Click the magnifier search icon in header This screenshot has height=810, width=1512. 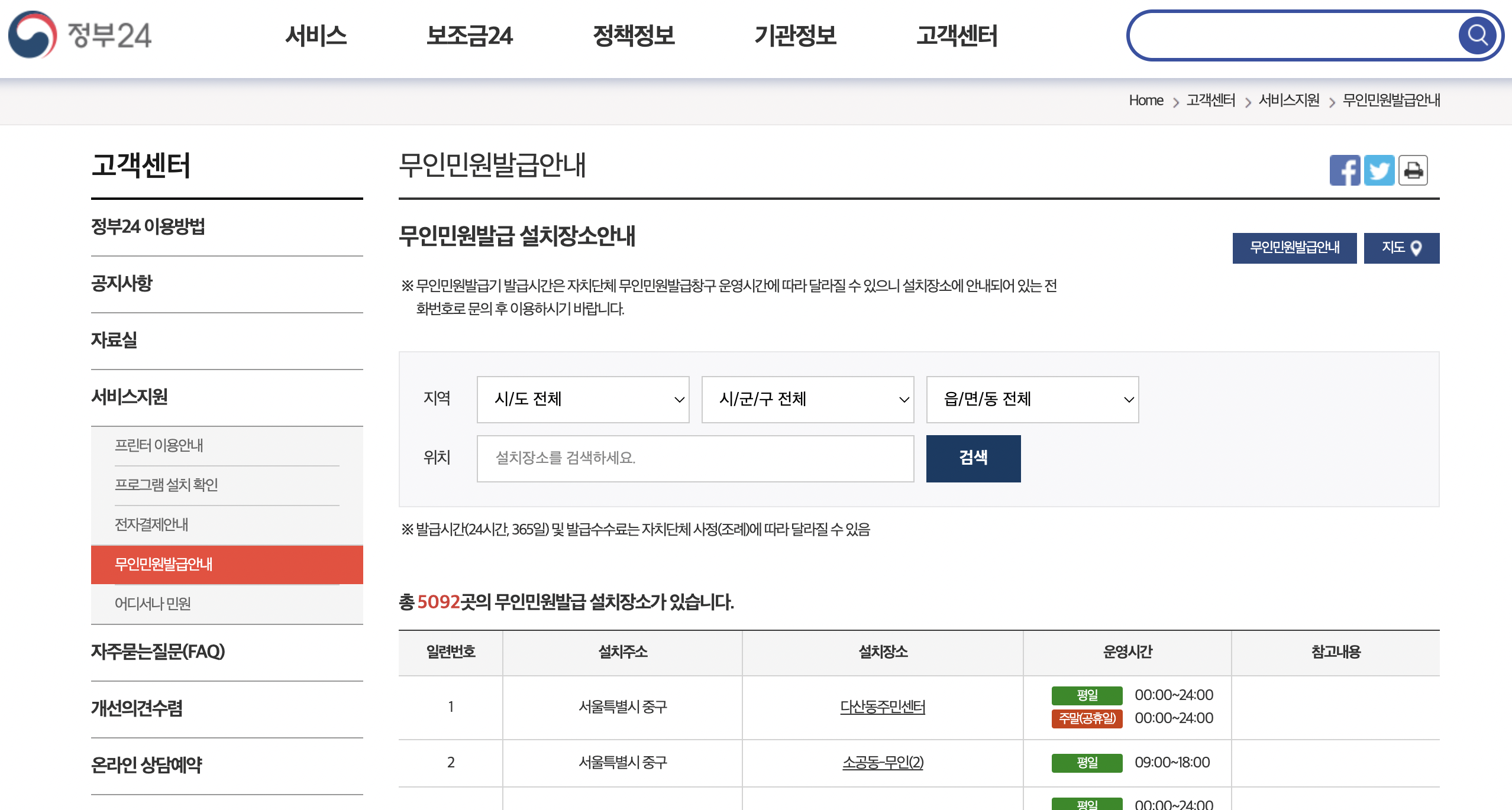[1477, 35]
